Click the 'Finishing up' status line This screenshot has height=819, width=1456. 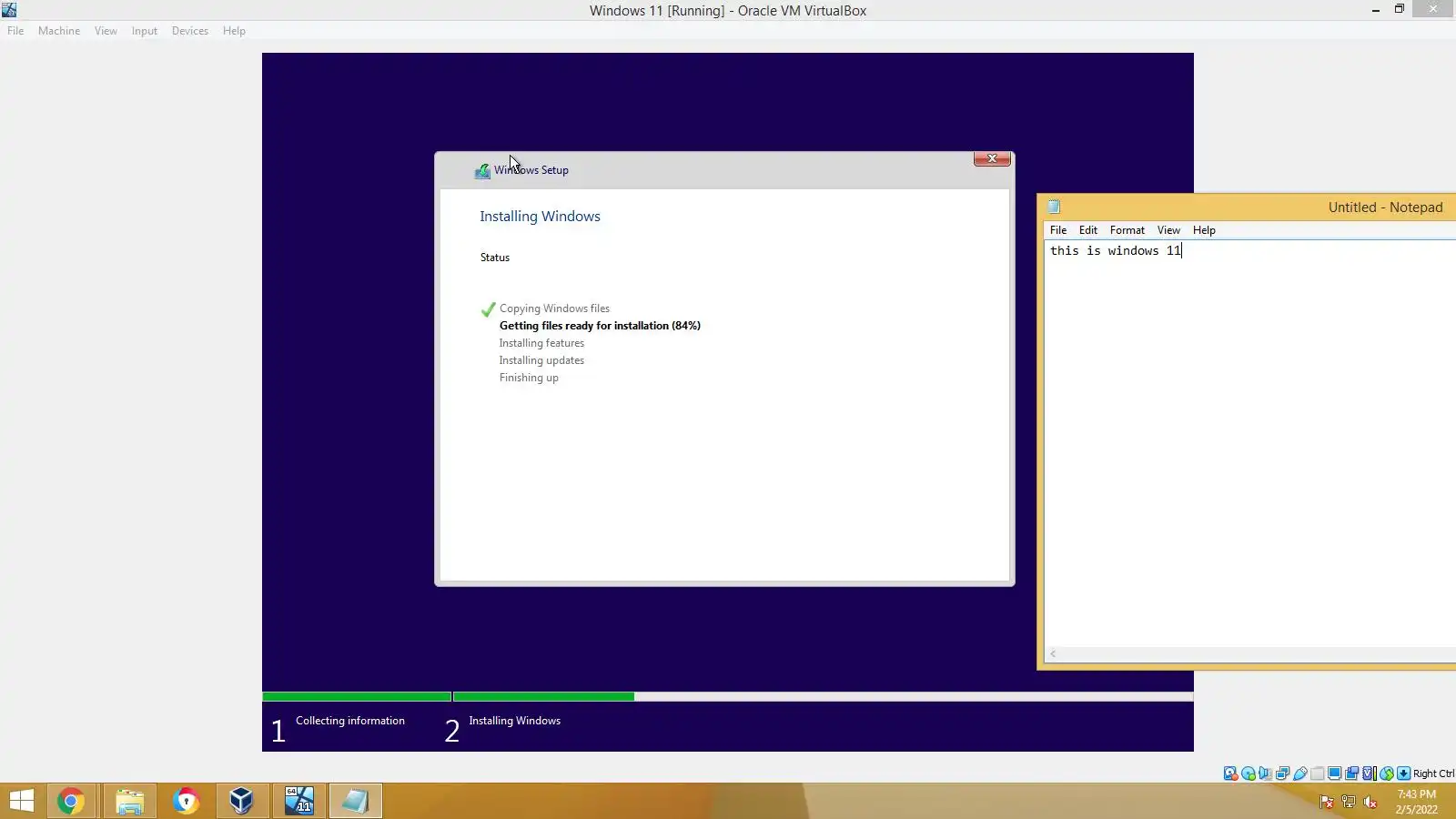(529, 378)
